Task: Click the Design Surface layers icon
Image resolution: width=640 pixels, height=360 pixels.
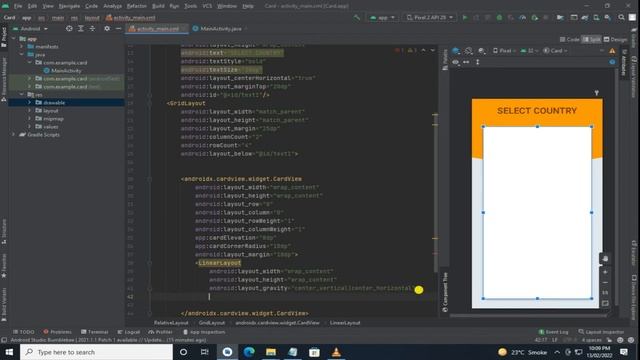Action: [456, 51]
